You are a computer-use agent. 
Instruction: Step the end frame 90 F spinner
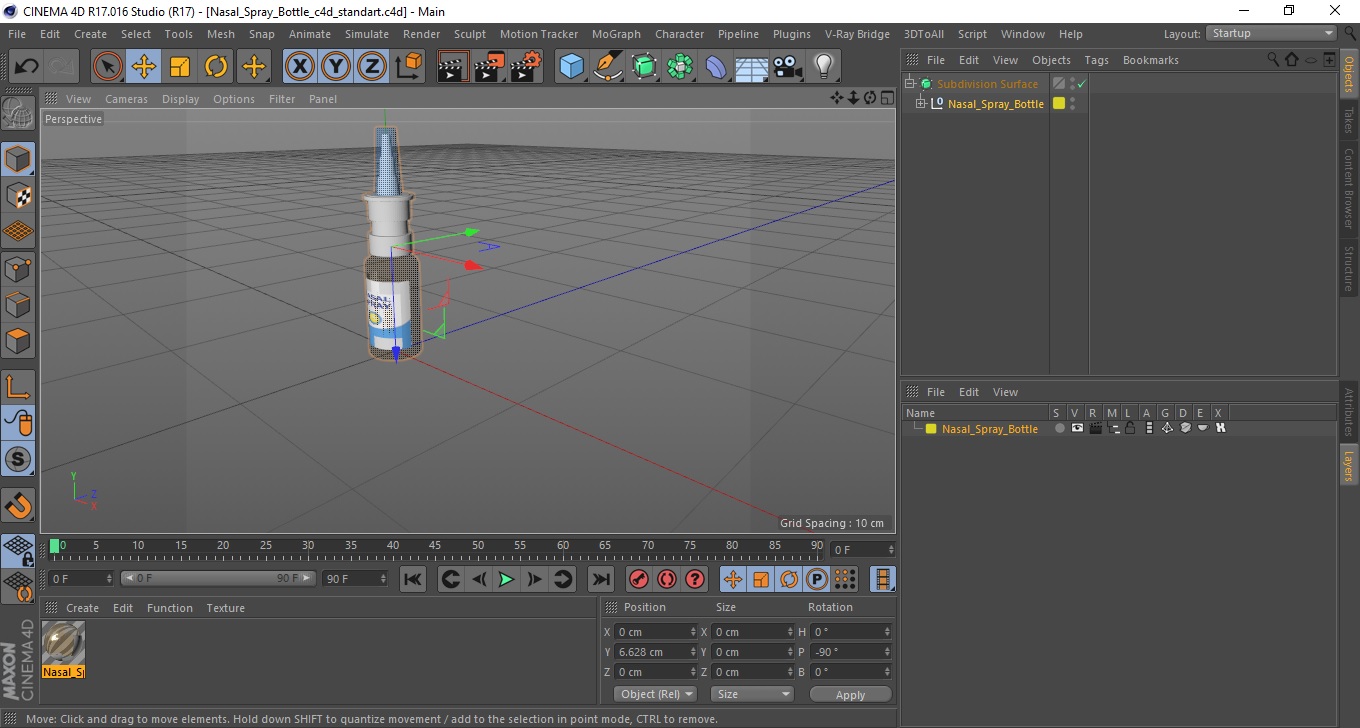click(x=382, y=579)
